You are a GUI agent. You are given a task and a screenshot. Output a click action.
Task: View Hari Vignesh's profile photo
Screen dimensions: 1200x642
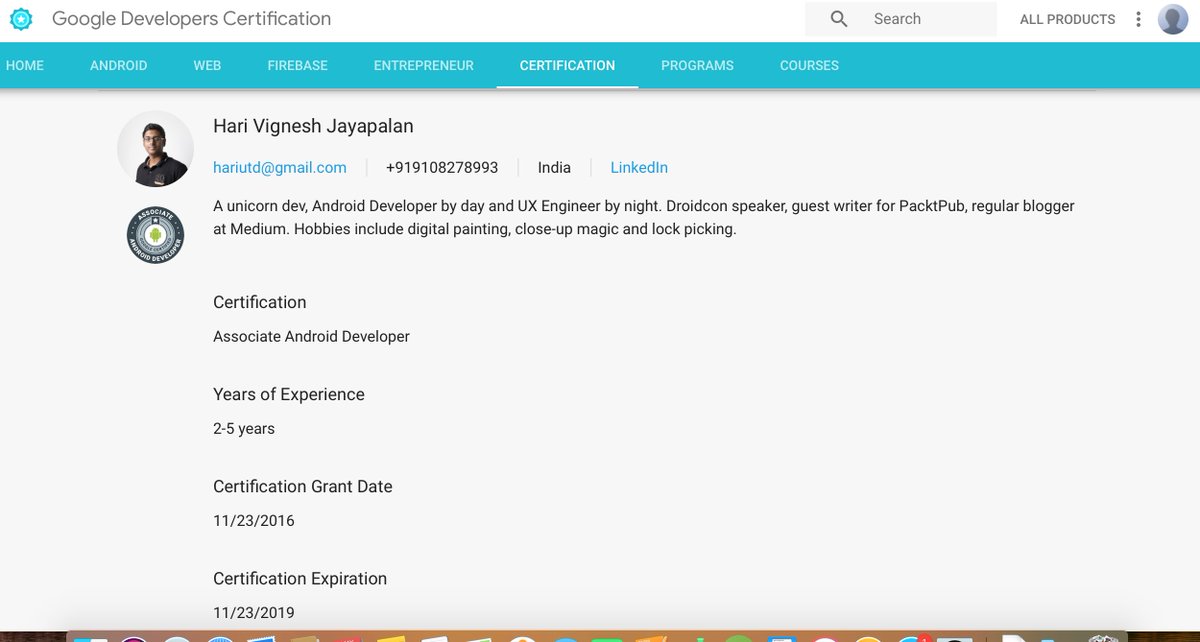click(155, 149)
